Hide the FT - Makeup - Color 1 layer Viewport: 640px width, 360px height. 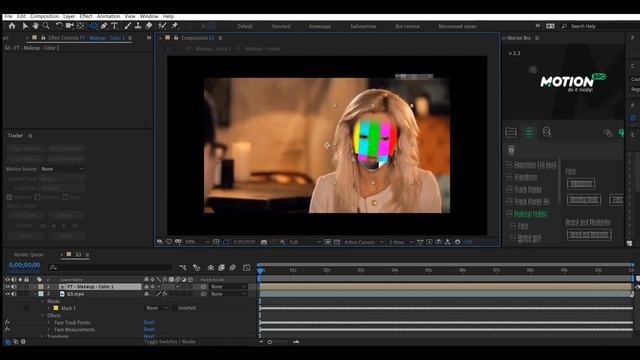coord(7,287)
